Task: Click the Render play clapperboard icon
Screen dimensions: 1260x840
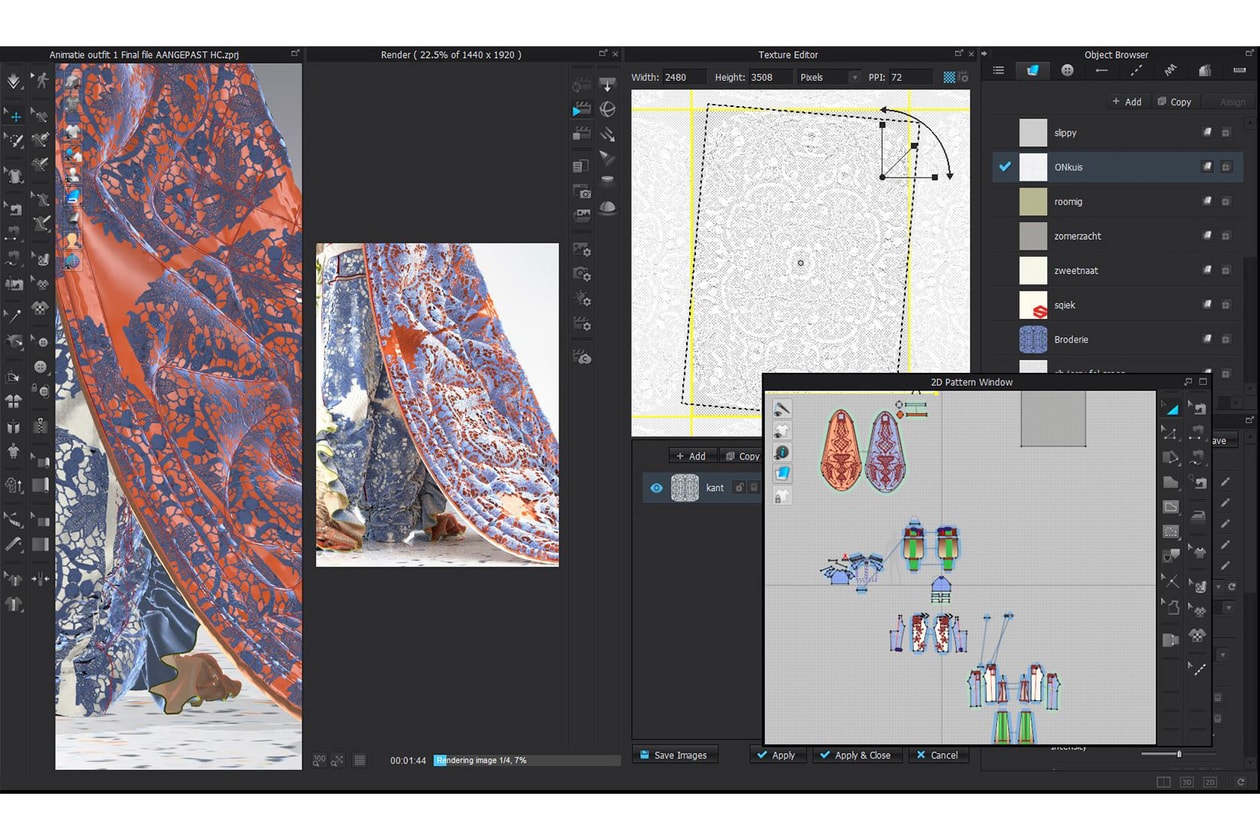Action: tap(581, 109)
